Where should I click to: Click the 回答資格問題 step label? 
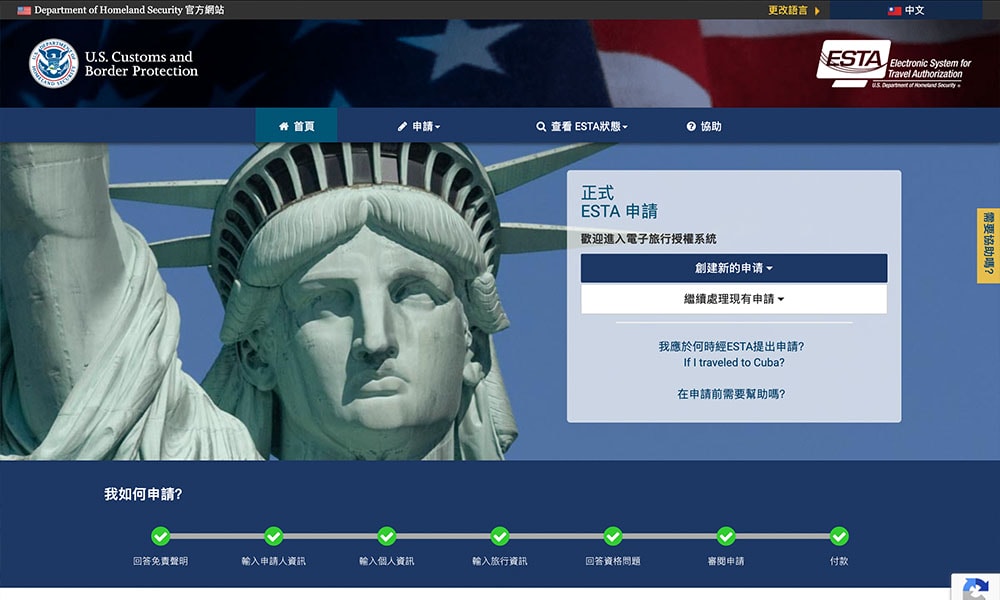click(613, 561)
